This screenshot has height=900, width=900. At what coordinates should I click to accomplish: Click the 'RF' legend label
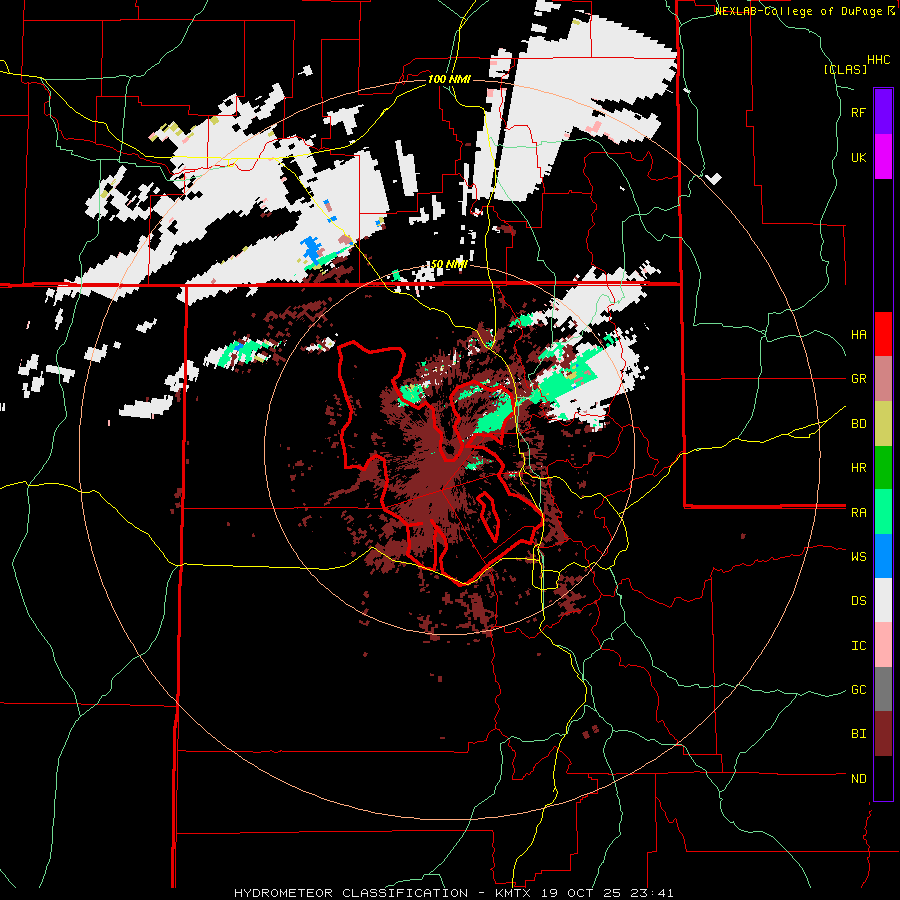pyautogui.click(x=858, y=112)
